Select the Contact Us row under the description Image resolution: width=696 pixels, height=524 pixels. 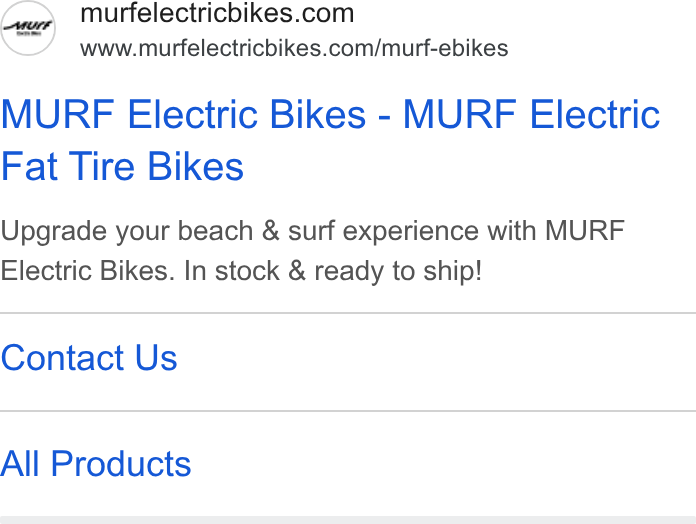coord(348,362)
